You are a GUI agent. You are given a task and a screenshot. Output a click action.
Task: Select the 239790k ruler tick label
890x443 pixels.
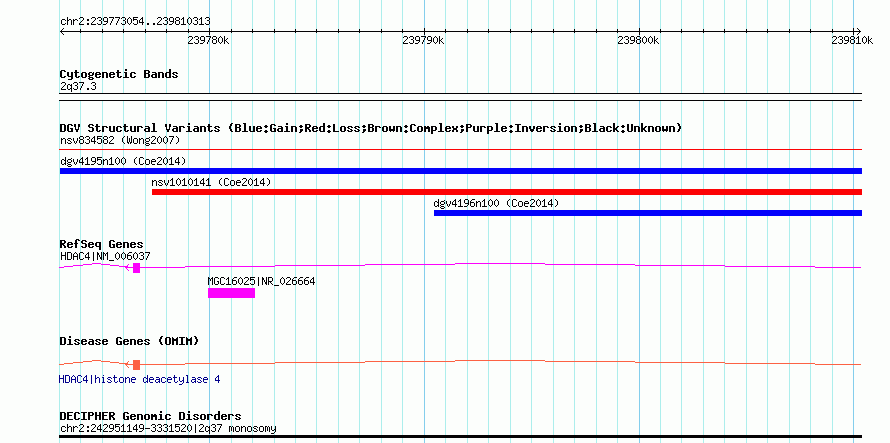(423, 40)
